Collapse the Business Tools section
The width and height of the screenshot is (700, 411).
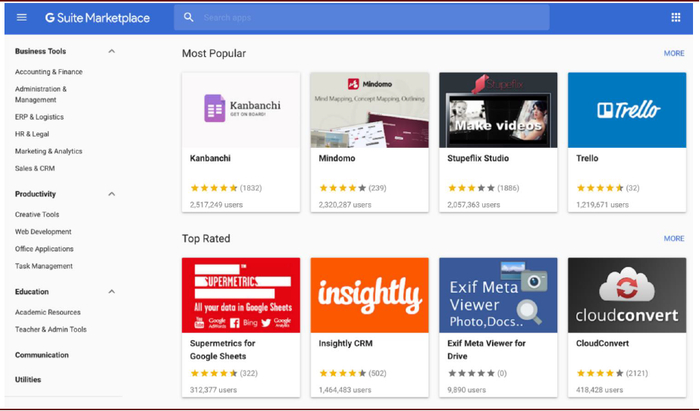point(112,51)
